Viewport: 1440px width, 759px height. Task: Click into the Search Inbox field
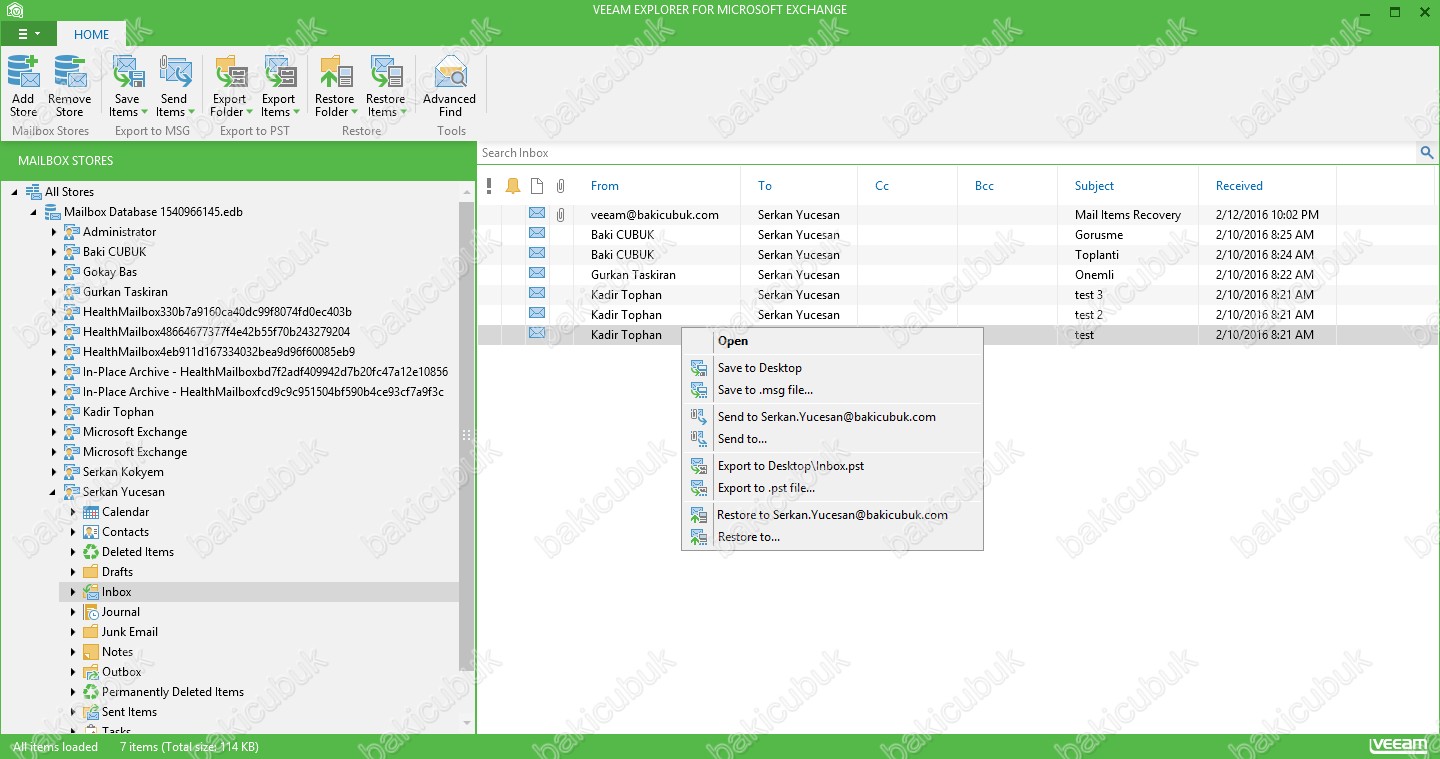[x=947, y=153]
